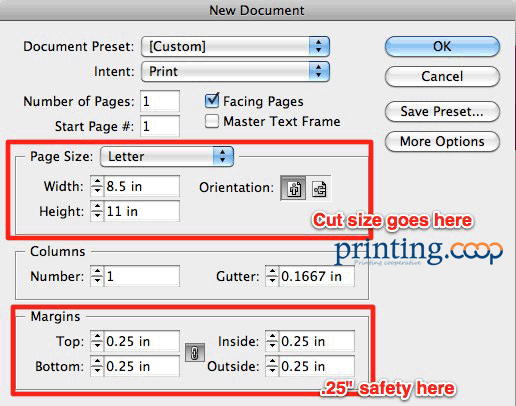Screen dimensions: 516x406
Task: Click Height stepper arrows
Action: point(97,211)
